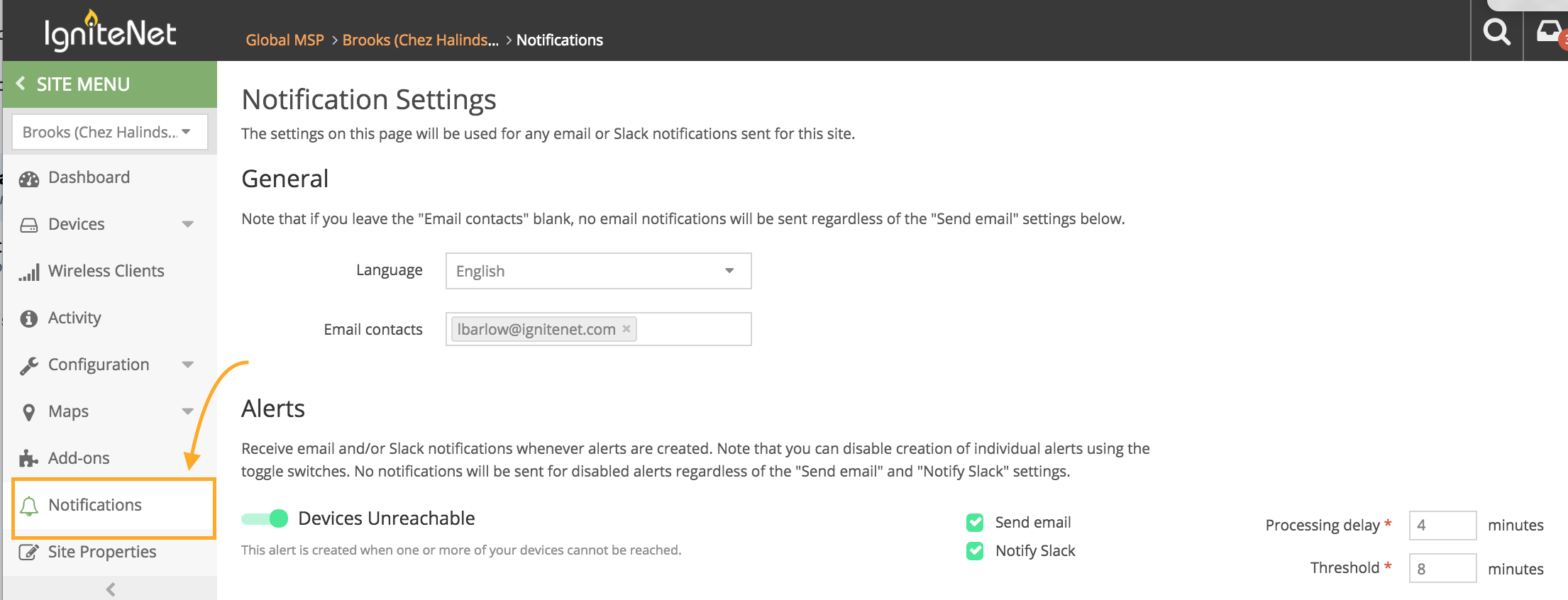This screenshot has width=1568, height=600.
Task: Click the Notification Settings heading
Action: tap(368, 100)
